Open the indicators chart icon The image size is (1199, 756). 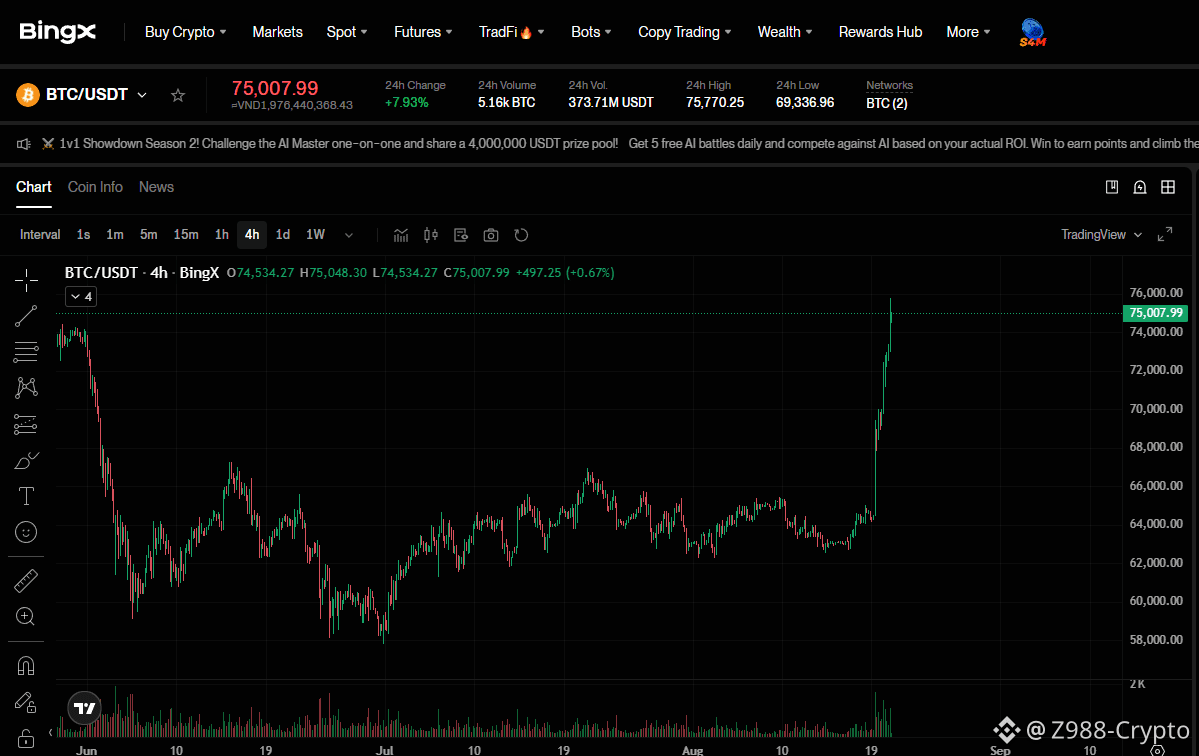(401, 235)
